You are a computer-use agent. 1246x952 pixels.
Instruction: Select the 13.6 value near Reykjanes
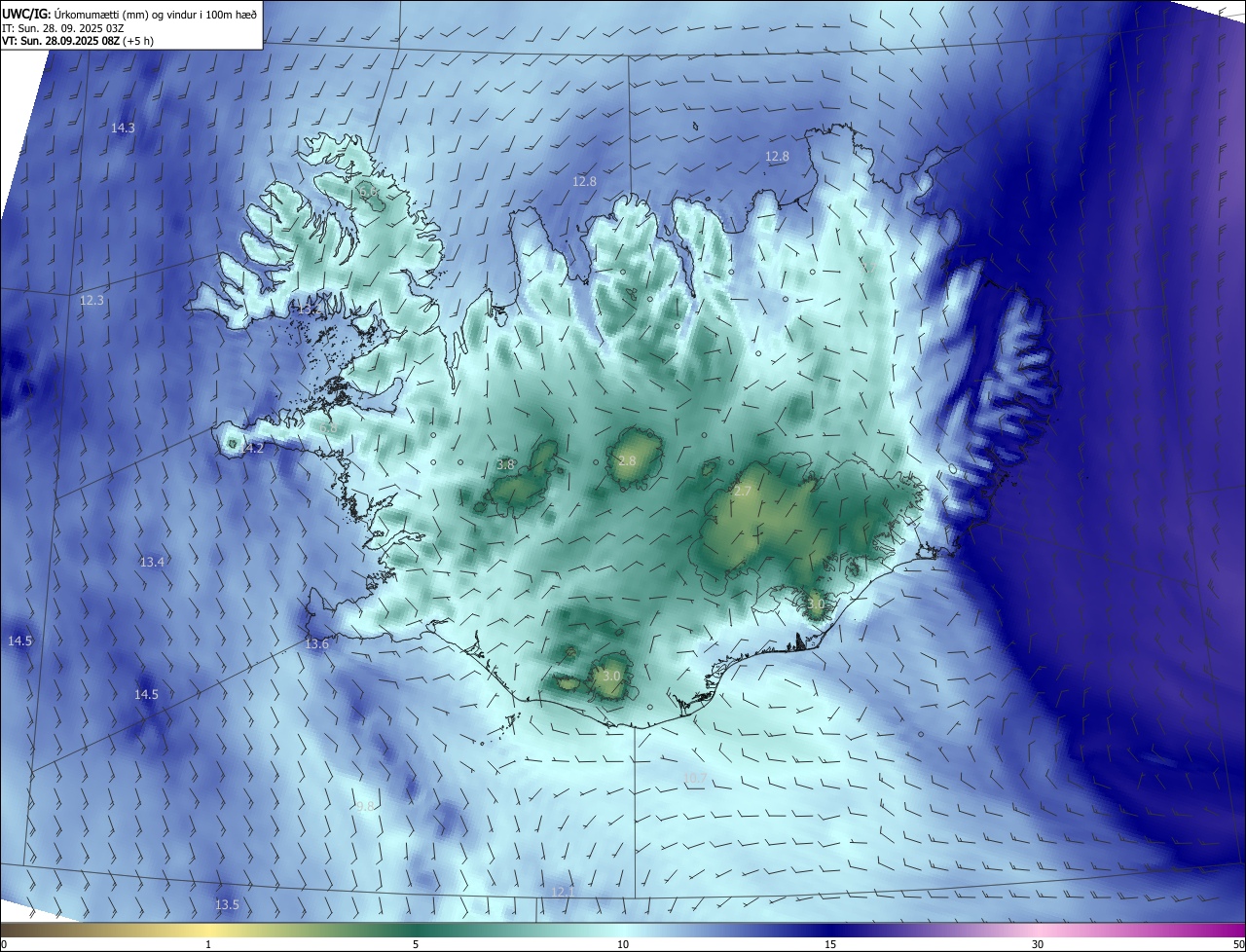317,644
